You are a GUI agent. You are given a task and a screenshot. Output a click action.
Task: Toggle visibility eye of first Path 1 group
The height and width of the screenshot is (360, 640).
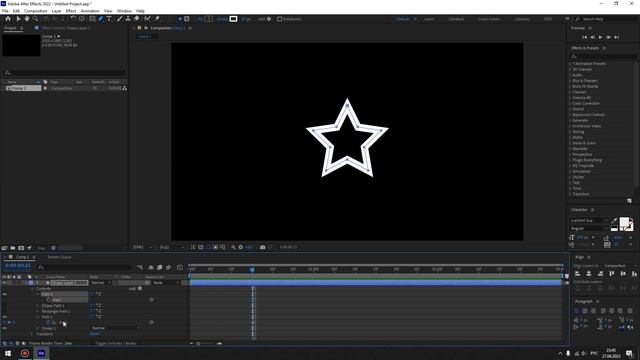point(4,294)
